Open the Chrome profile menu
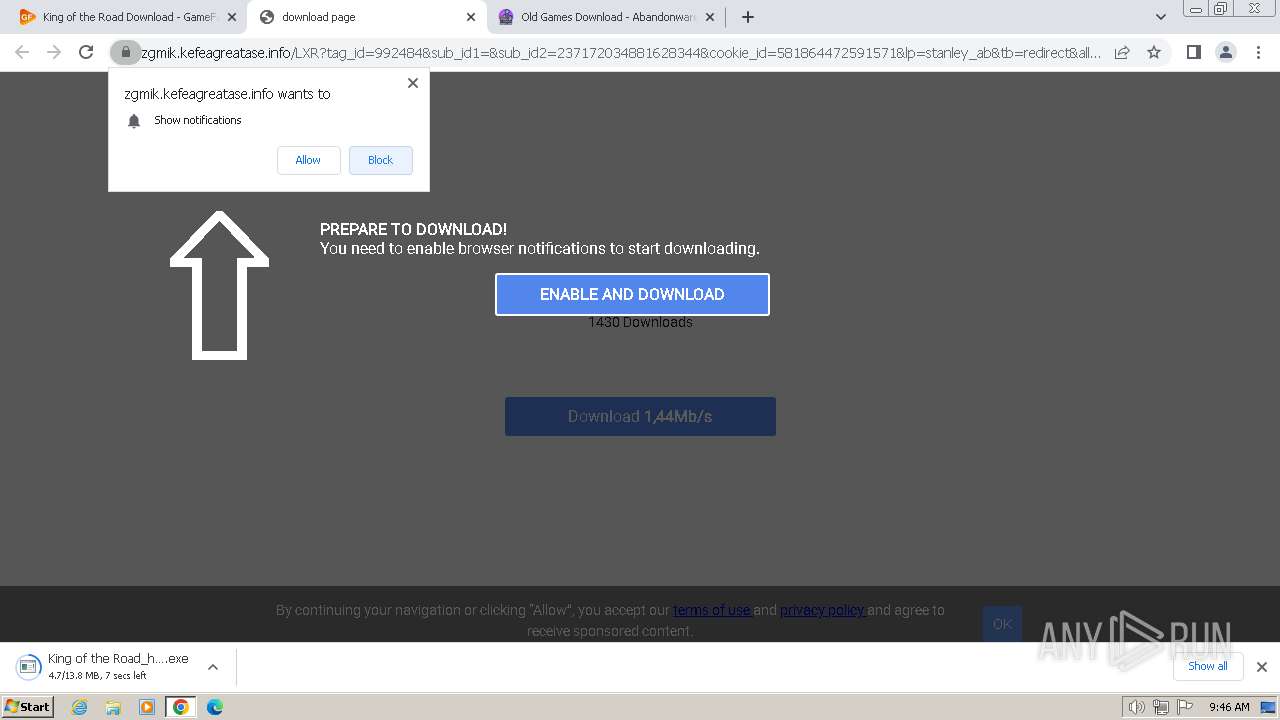The width and height of the screenshot is (1280, 720). click(x=1225, y=52)
